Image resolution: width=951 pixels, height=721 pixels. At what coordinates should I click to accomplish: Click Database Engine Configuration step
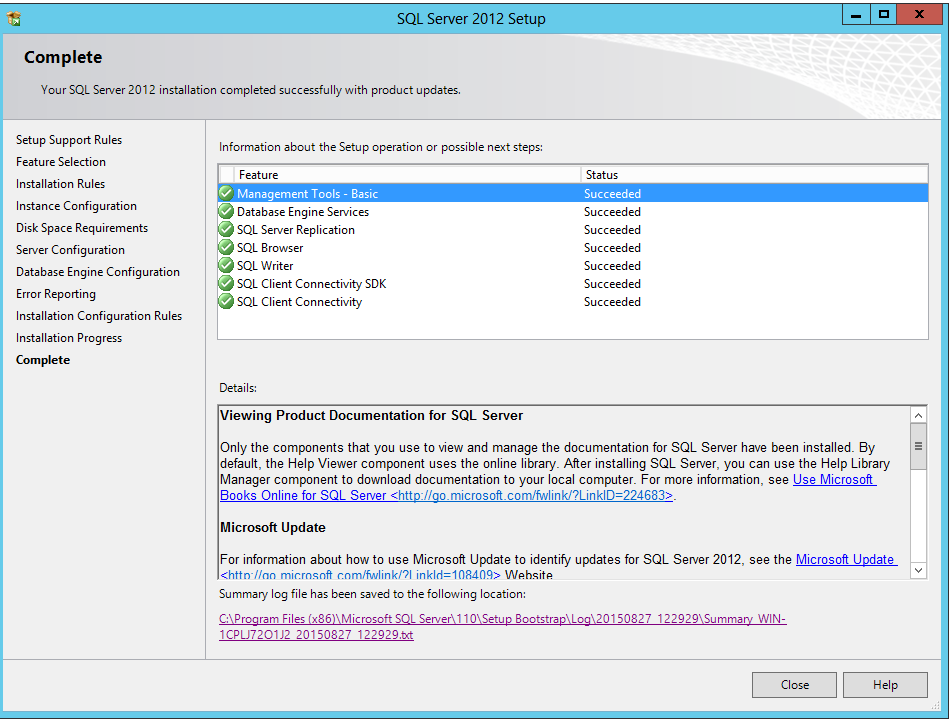[98, 272]
